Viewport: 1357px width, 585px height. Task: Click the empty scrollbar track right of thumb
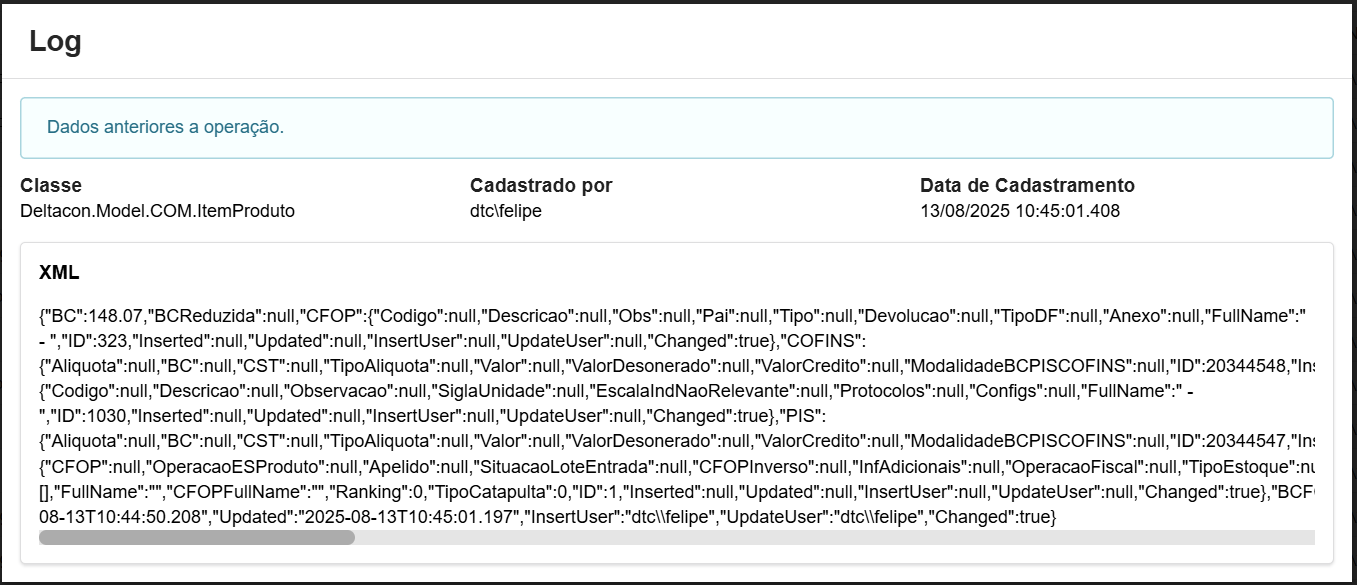pos(830,537)
